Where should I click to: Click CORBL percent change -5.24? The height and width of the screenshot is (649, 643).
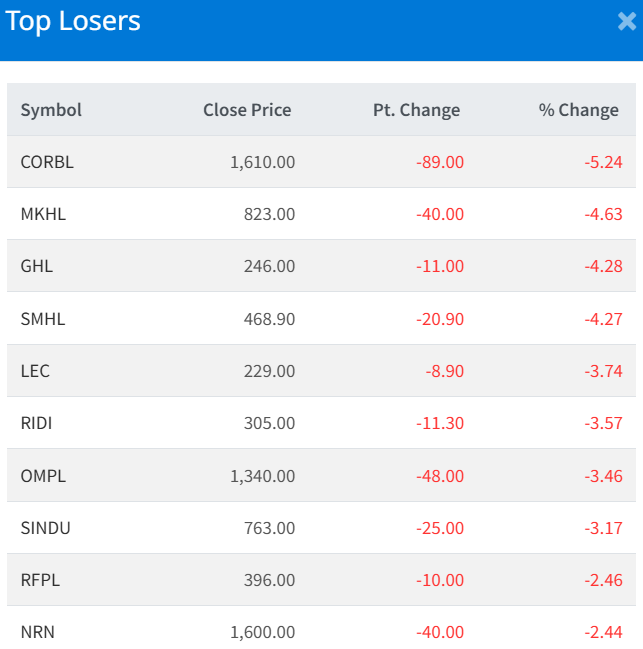coord(604,162)
